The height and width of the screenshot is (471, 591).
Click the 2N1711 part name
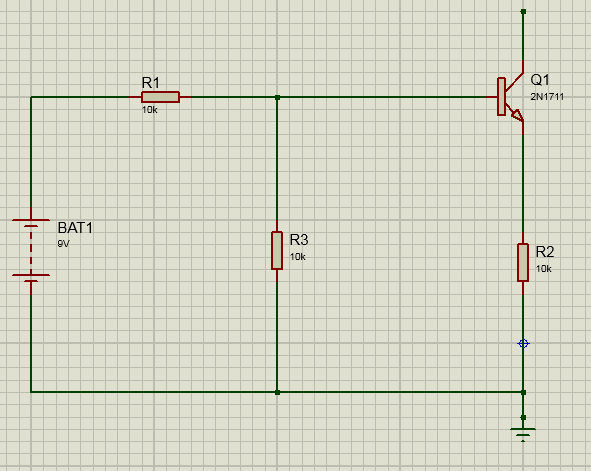(x=547, y=97)
